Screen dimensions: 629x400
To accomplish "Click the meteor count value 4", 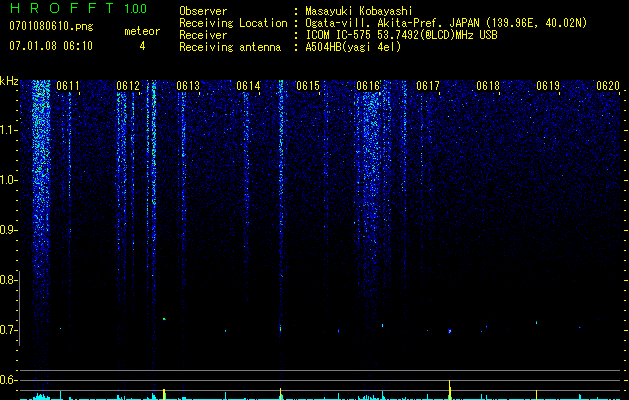I will pos(142,46).
